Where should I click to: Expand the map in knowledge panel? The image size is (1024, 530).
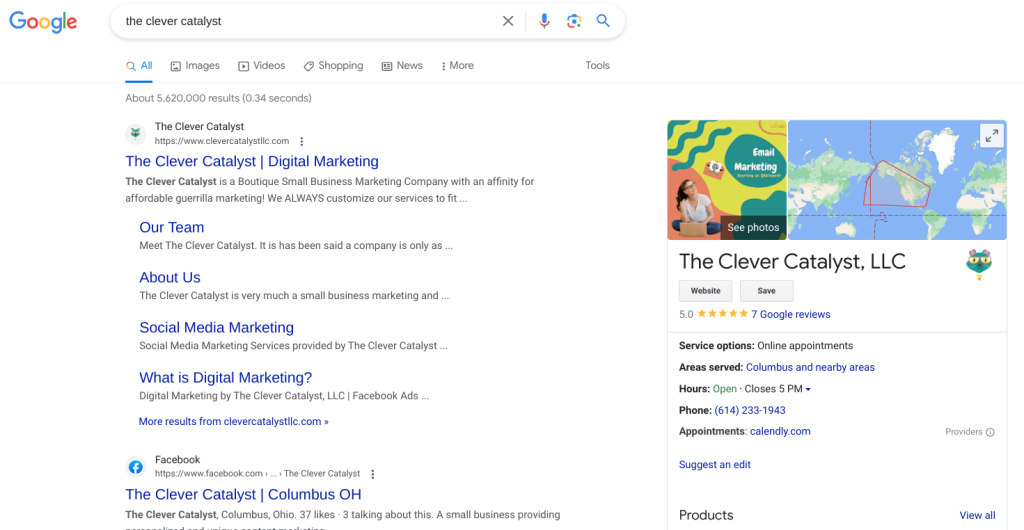coord(991,136)
